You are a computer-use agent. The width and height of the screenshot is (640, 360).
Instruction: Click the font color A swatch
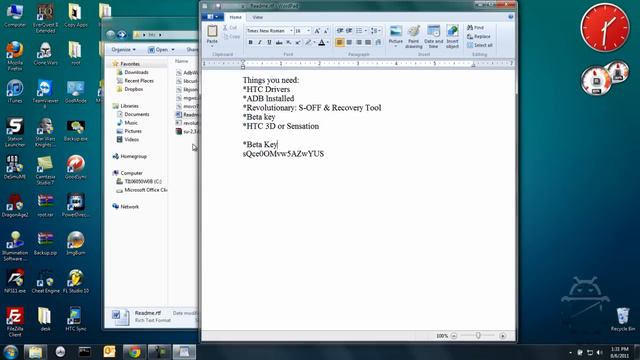[x=322, y=42]
